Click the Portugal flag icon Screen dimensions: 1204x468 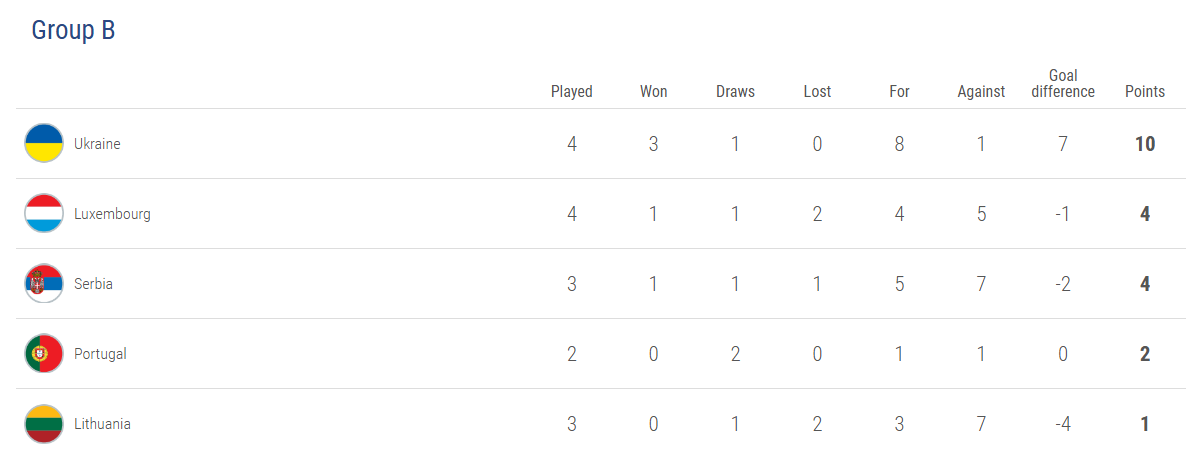tap(44, 354)
